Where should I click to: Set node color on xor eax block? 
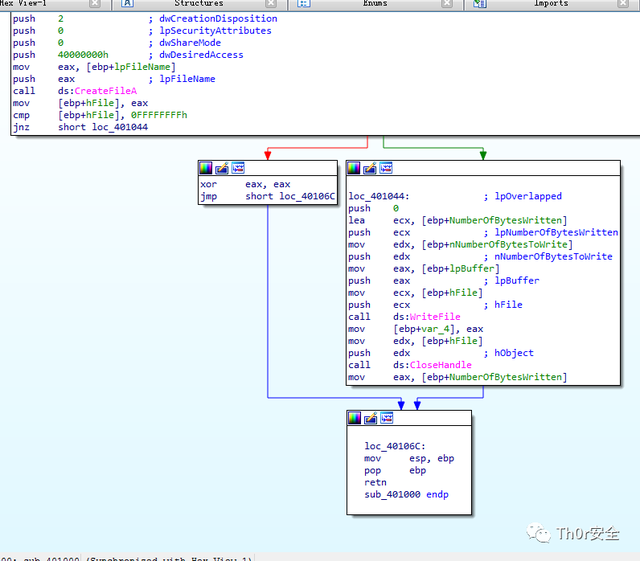tap(205, 168)
